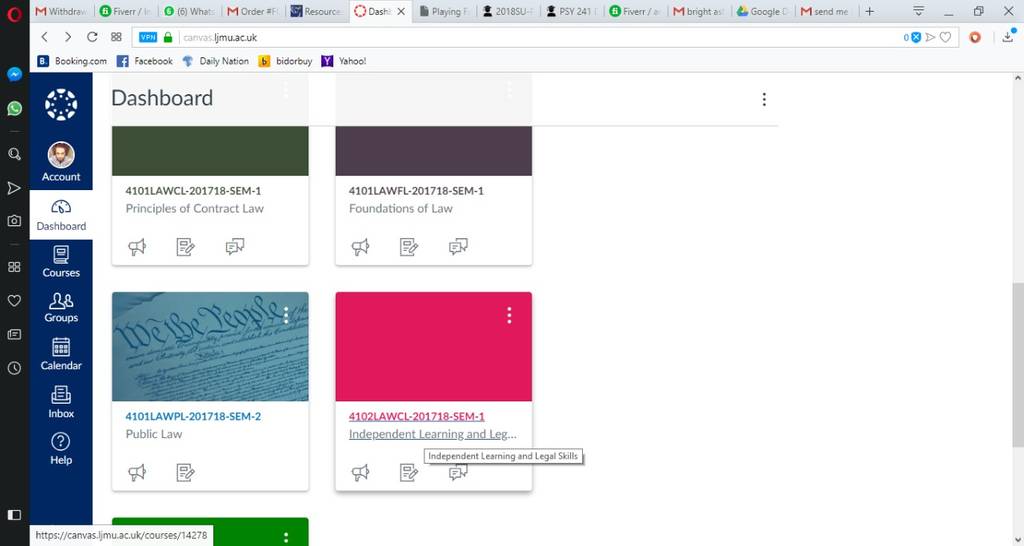This screenshot has height=546, width=1024.
Task: Open Groups in Canvas sidebar
Action: point(61,308)
